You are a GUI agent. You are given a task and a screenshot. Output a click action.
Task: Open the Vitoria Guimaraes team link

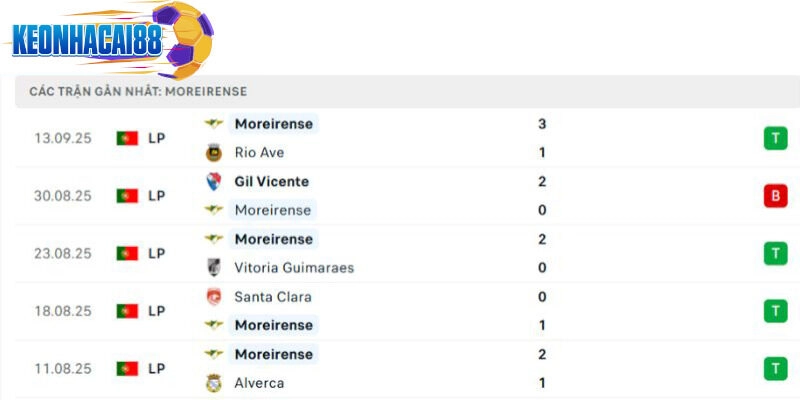tap(294, 268)
